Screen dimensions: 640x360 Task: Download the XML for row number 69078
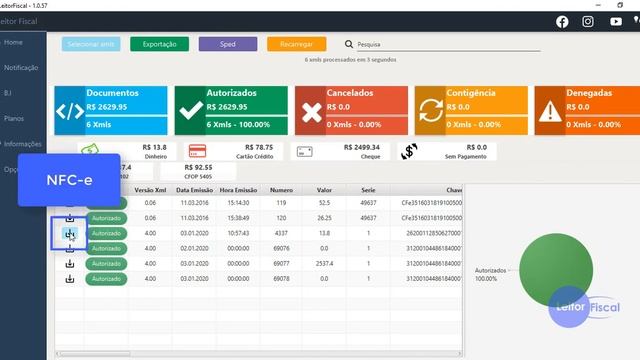[x=70, y=279]
